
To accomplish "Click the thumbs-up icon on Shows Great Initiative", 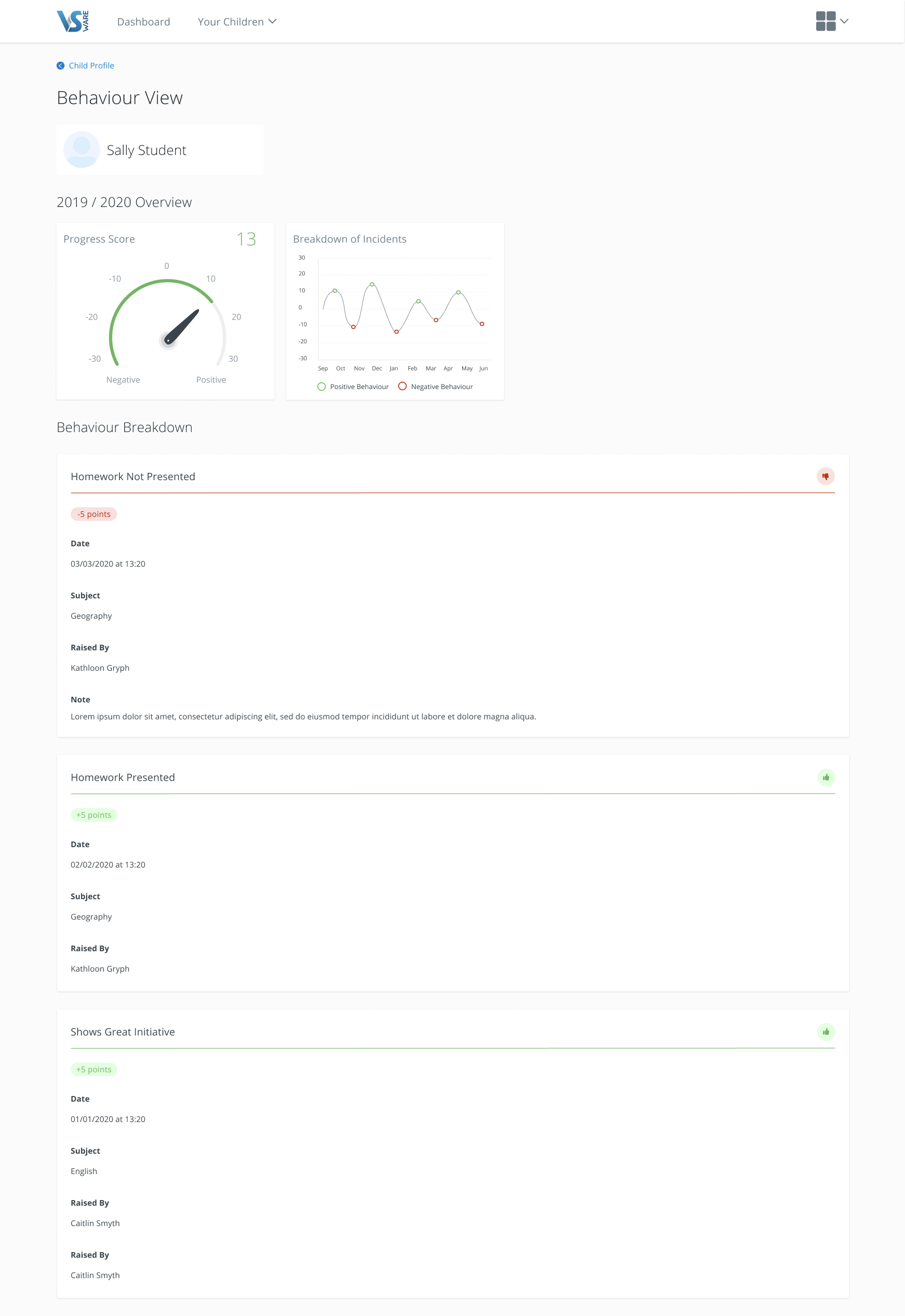I will 826,1032.
